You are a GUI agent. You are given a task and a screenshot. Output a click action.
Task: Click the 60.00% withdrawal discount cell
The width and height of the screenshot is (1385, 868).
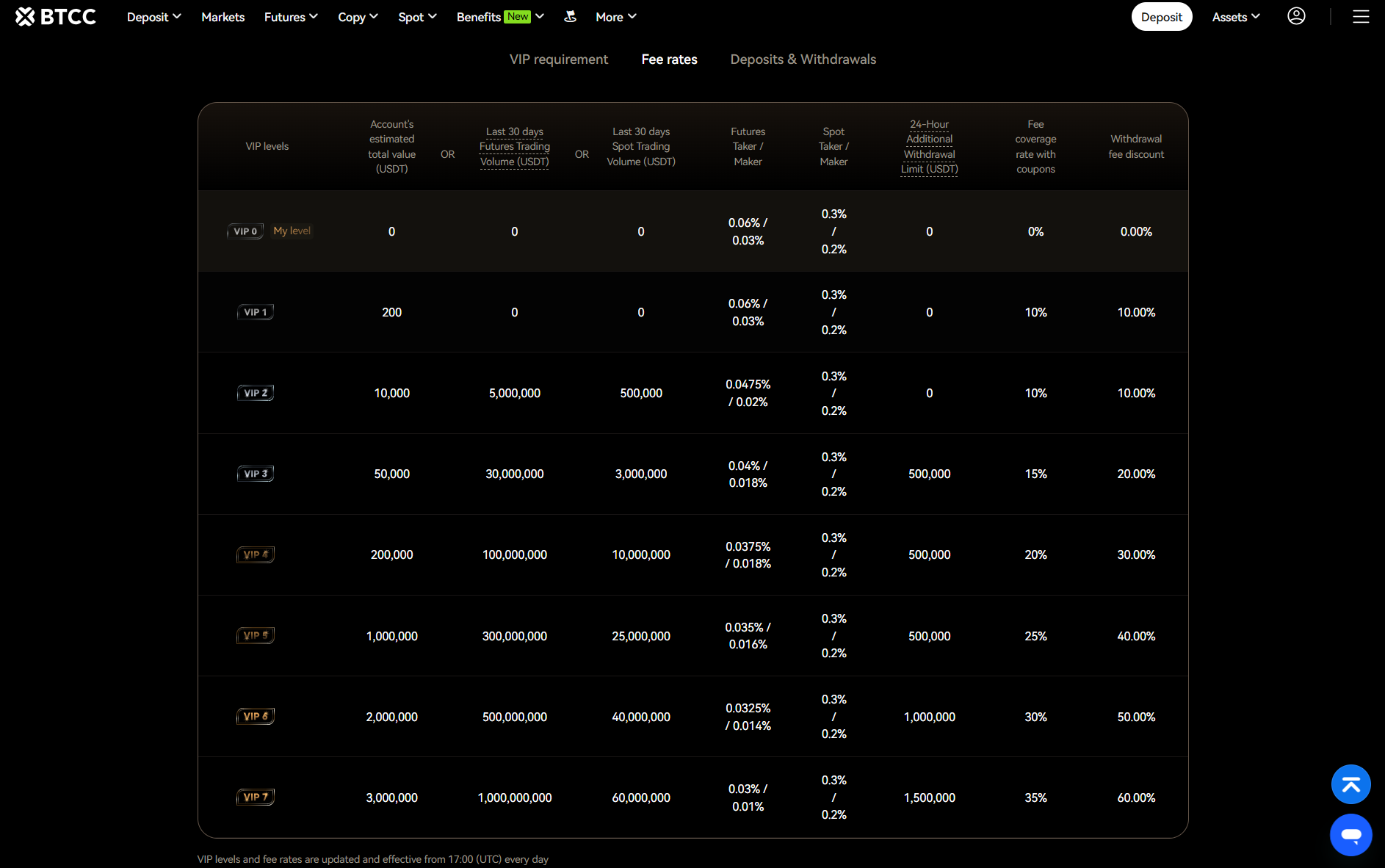coord(1136,798)
